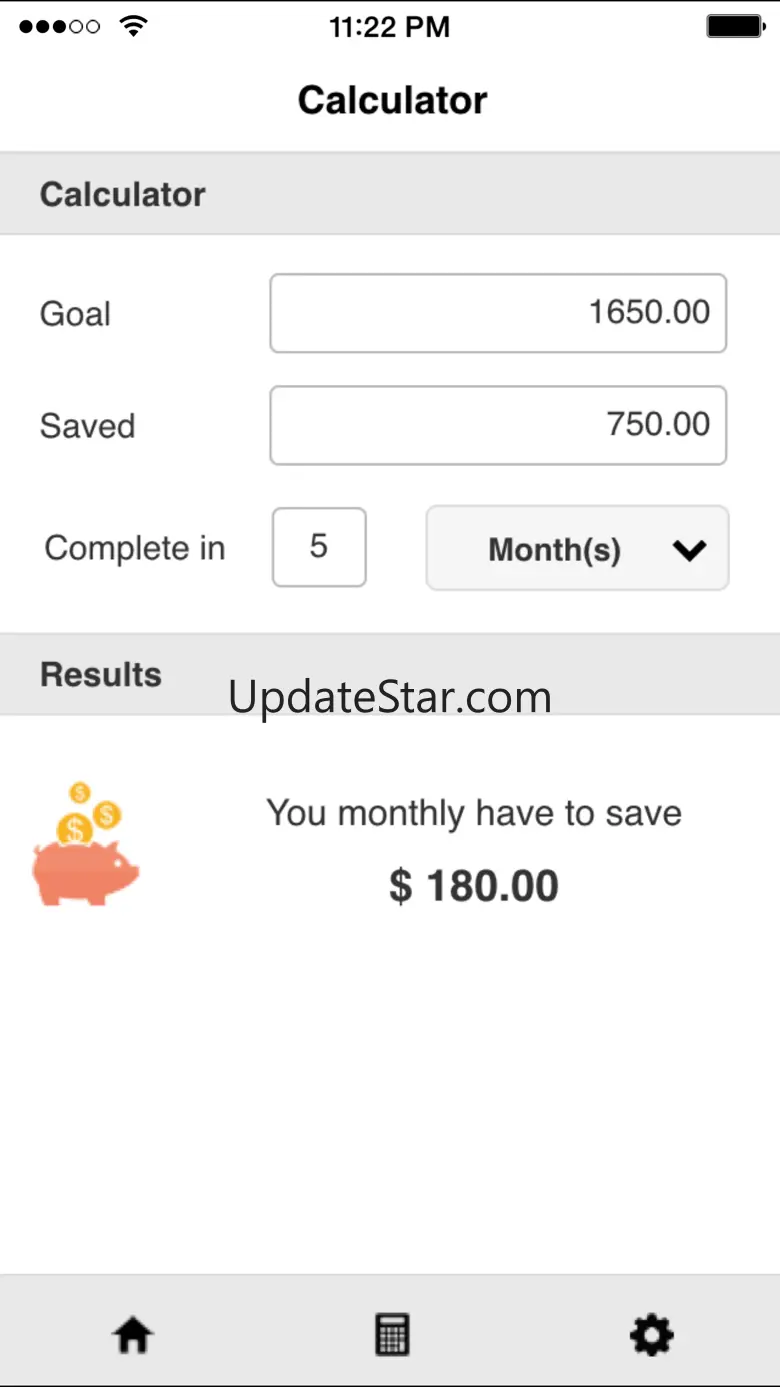Click the Goal label
Viewport: 780px width, 1387px height.
coord(75,314)
